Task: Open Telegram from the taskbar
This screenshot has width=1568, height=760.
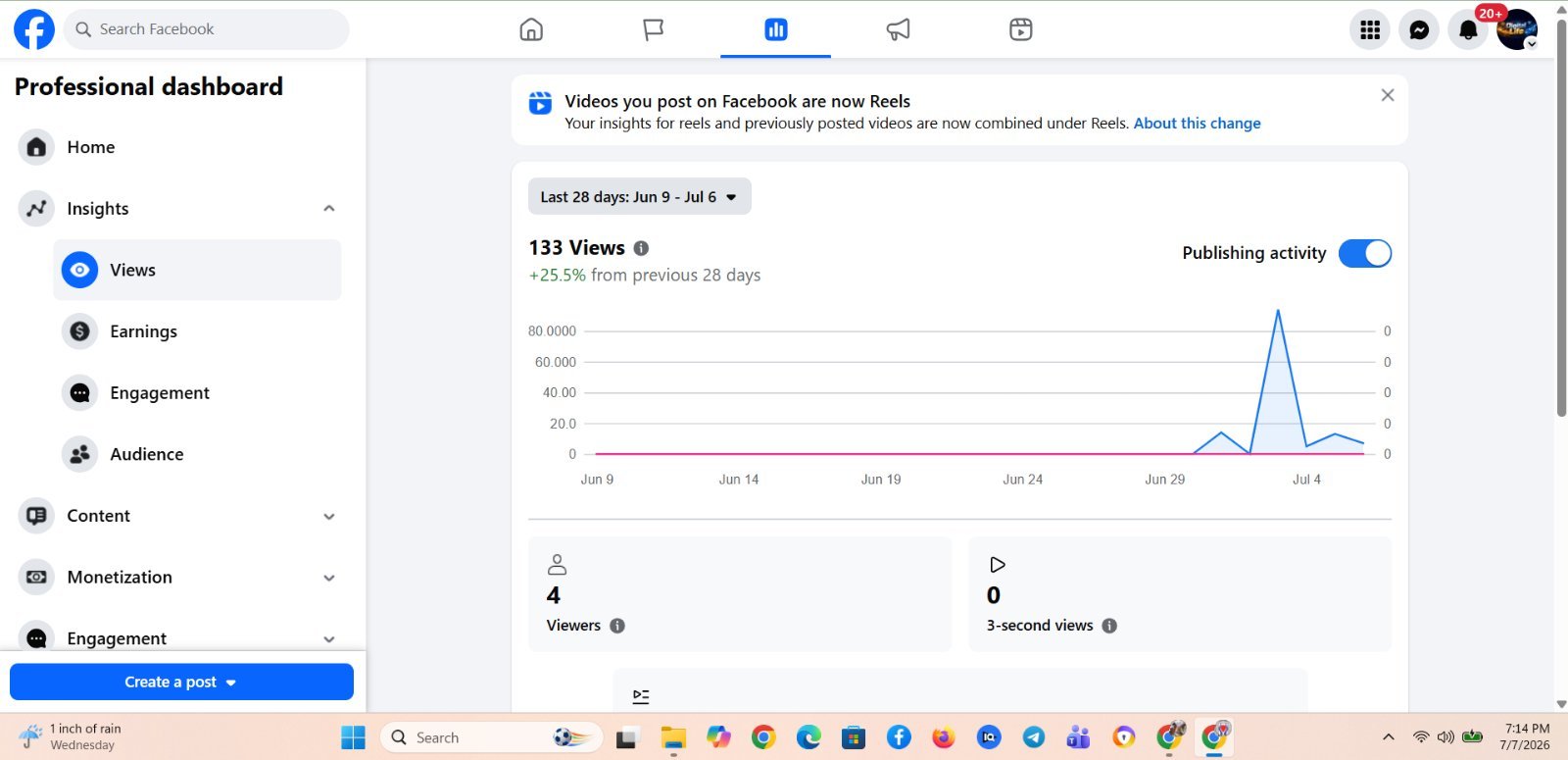Action: pos(1034,737)
